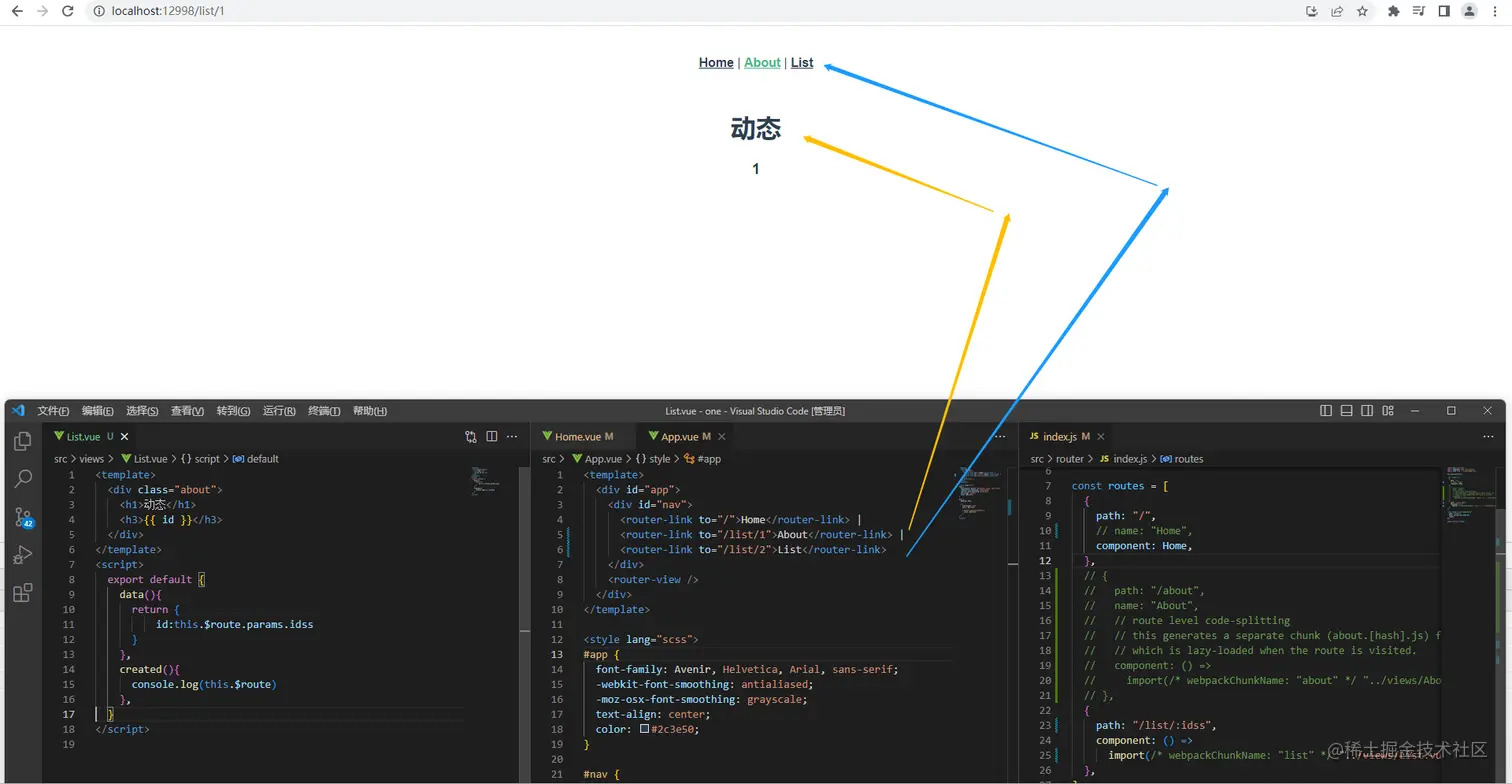Open the Extensions view in activity bar
1512x784 pixels.
[22, 593]
